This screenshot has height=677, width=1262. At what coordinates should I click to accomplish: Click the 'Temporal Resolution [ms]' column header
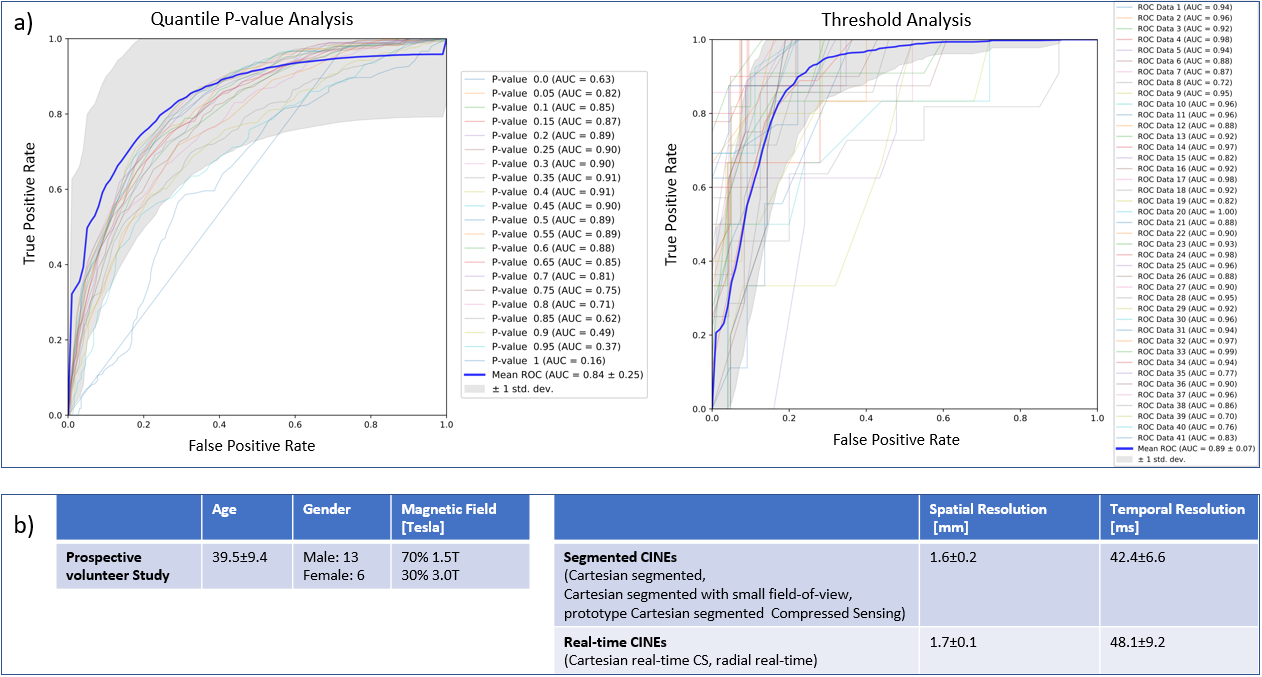point(1176,517)
